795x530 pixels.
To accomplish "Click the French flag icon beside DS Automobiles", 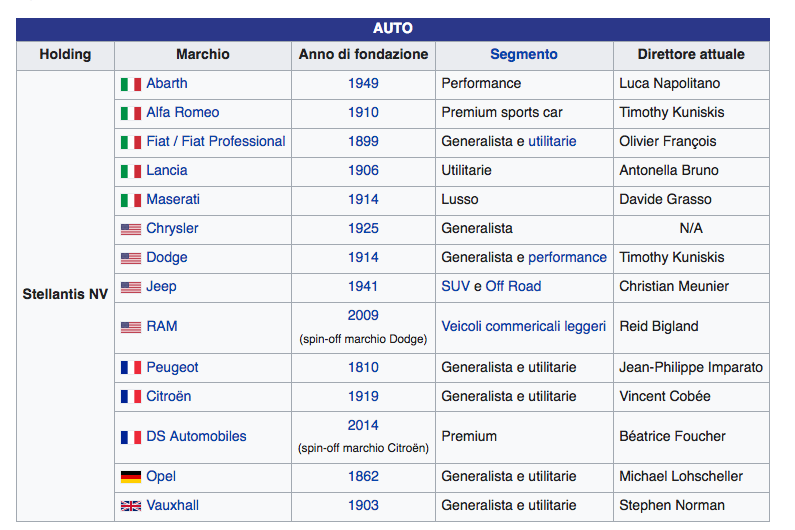I will [x=131, y=437].
